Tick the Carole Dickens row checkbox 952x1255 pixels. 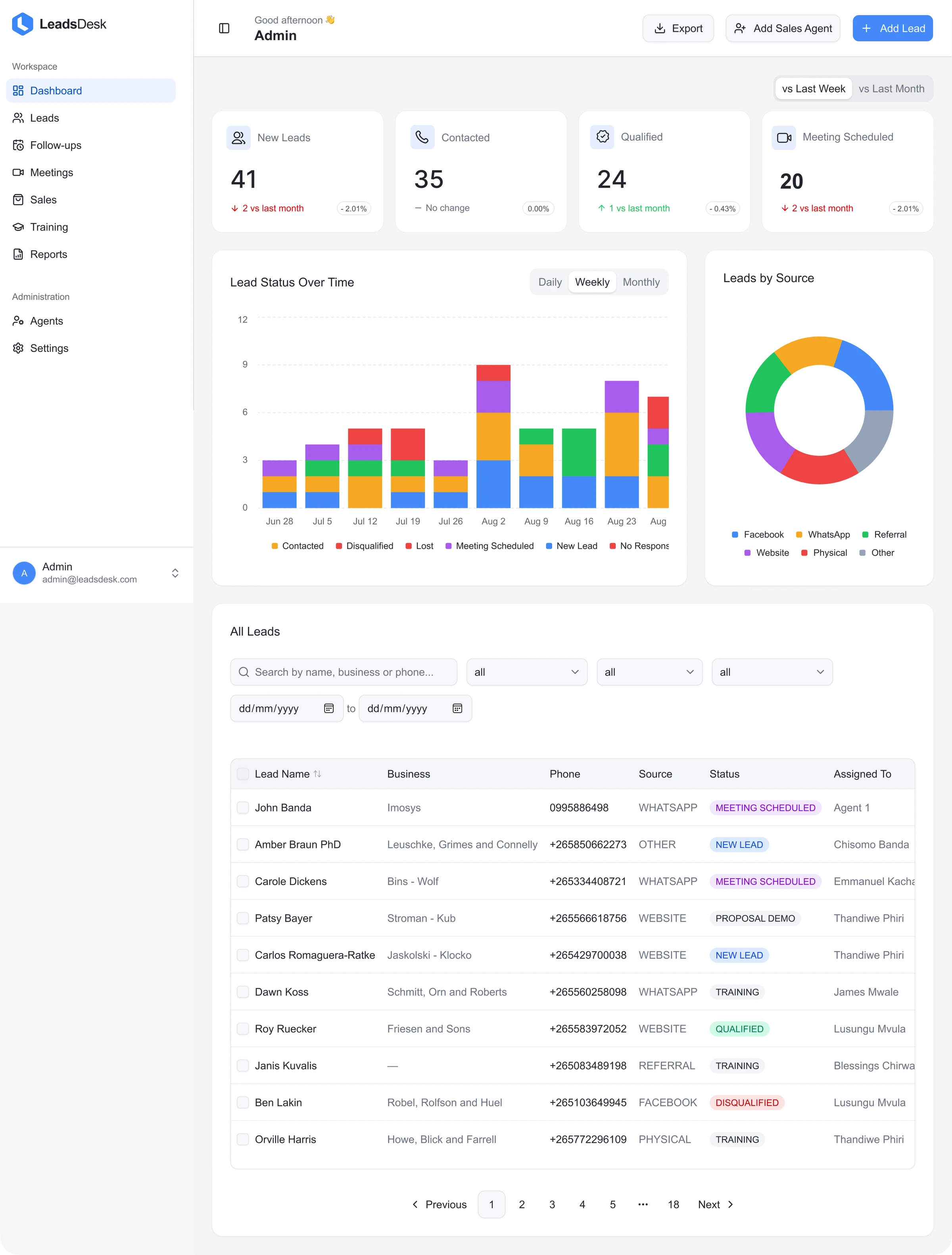pyautogui.click(x=243, y=882)
